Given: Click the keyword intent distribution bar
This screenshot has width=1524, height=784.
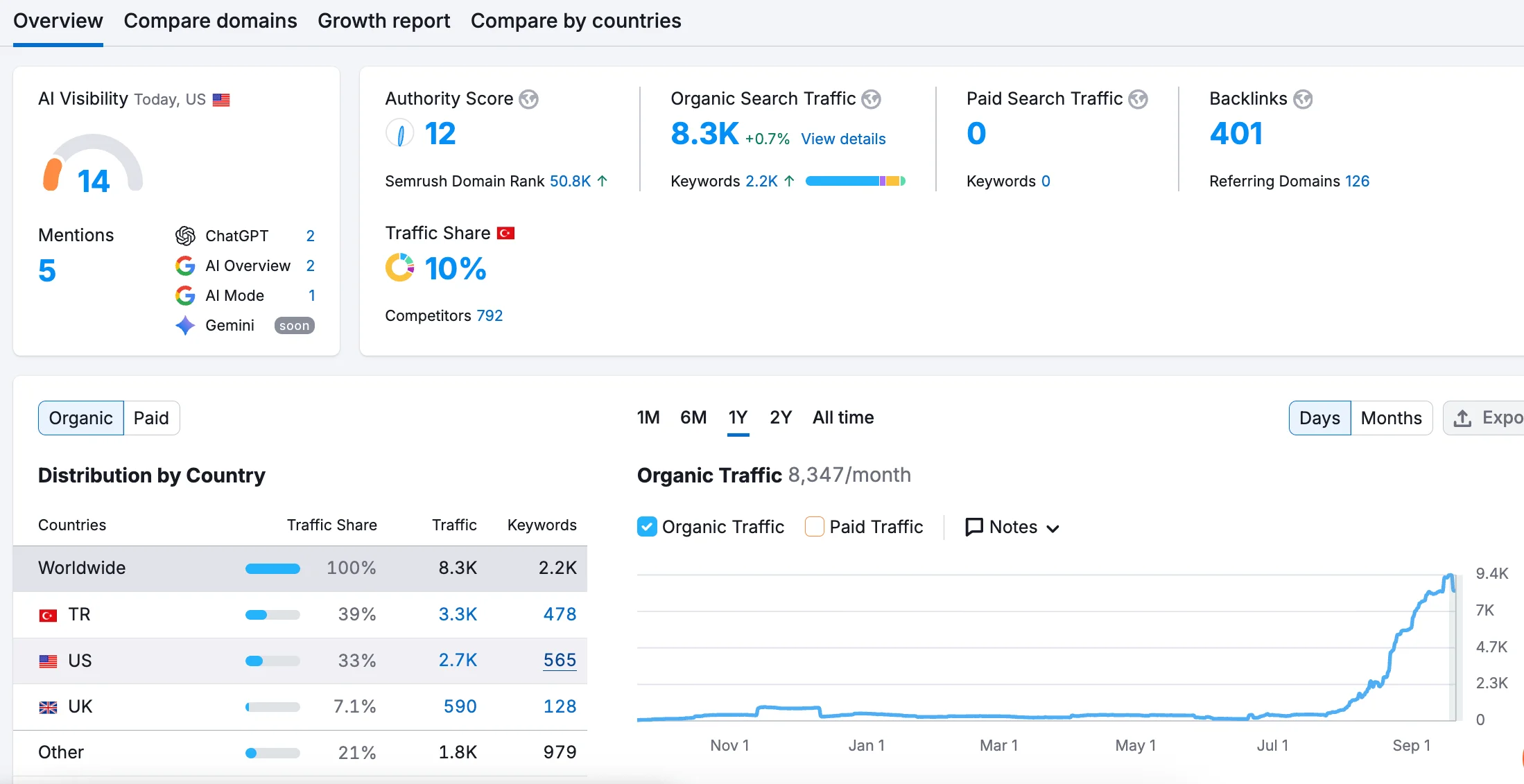Looking at the screenshot, I should pos(855,181).
